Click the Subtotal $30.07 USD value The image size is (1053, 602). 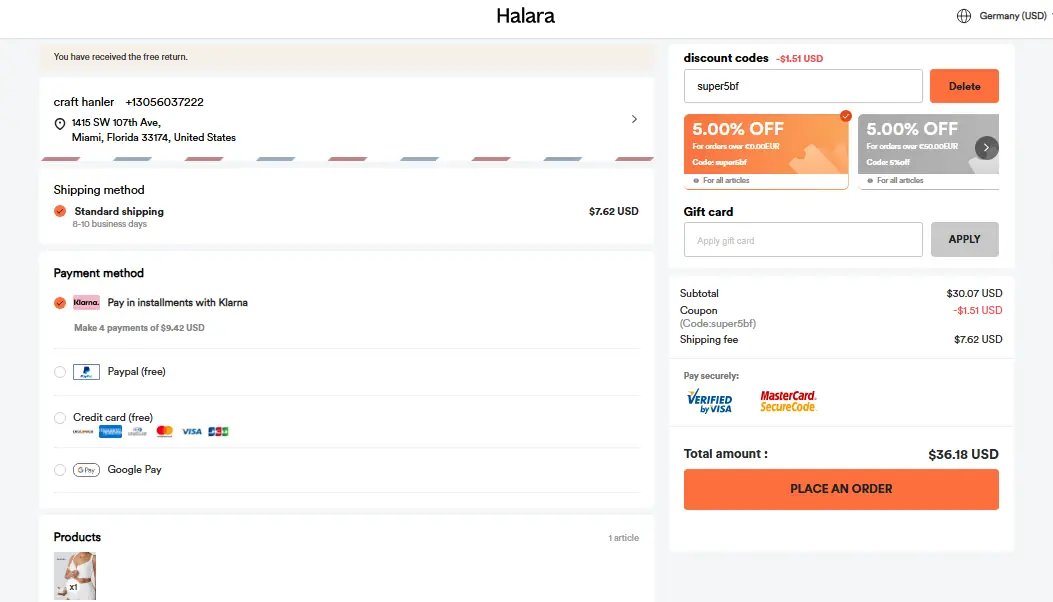point(974,294)
